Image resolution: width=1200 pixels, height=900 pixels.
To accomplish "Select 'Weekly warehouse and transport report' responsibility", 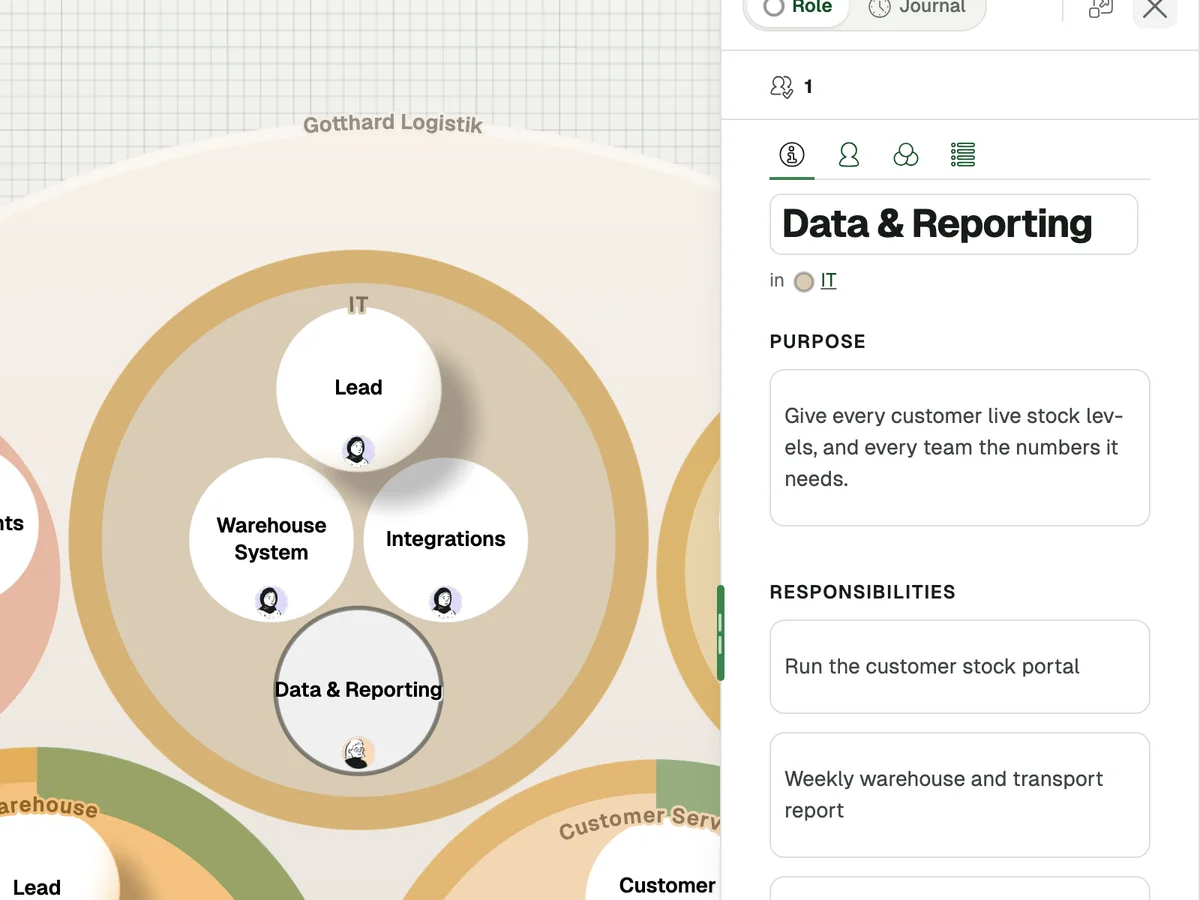I will pyautogui.click(x=960, y=795).
